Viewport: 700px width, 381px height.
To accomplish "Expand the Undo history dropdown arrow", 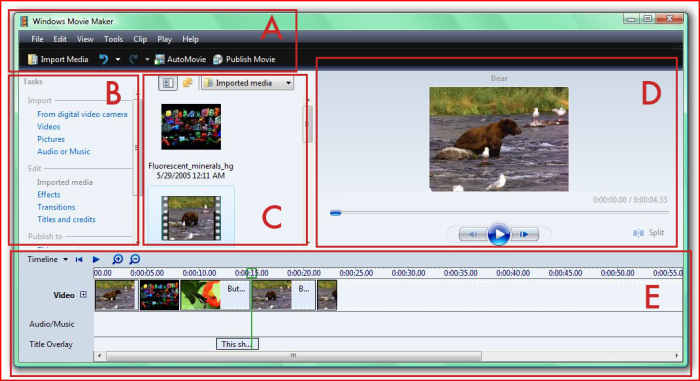I will [118, 59].
